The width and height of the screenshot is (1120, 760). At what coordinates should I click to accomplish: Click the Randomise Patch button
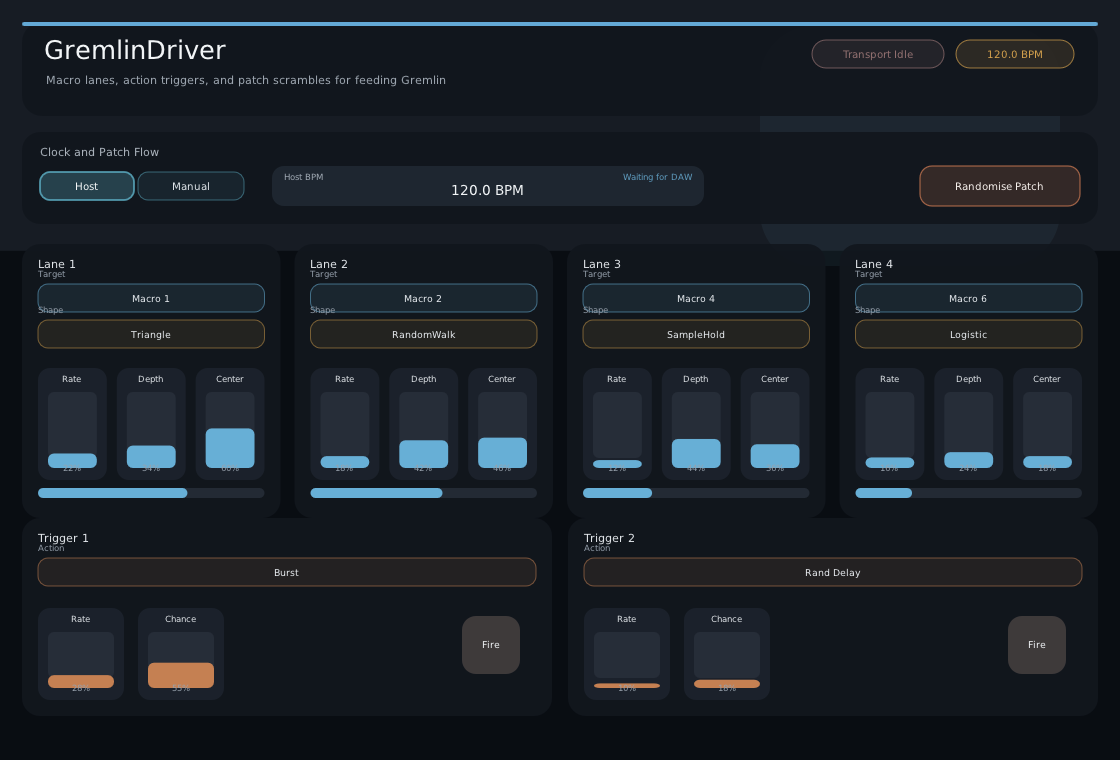999,186
